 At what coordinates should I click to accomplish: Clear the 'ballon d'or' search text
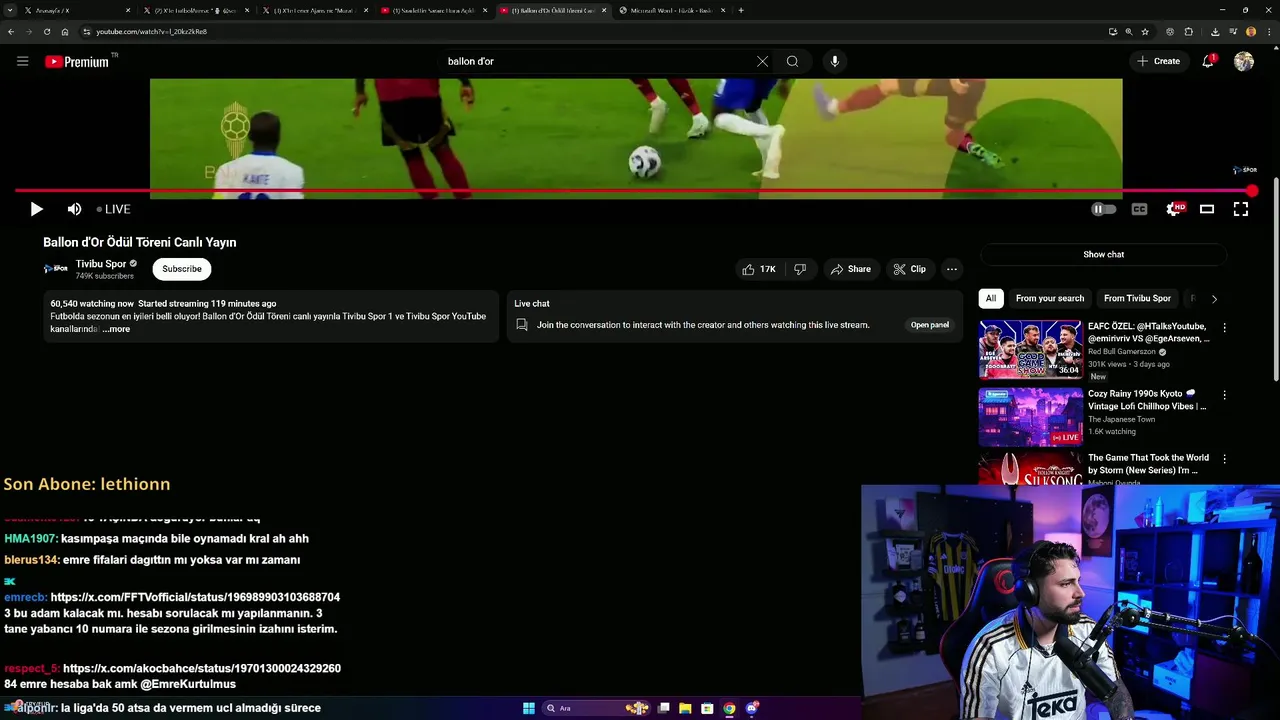point(762,61)
